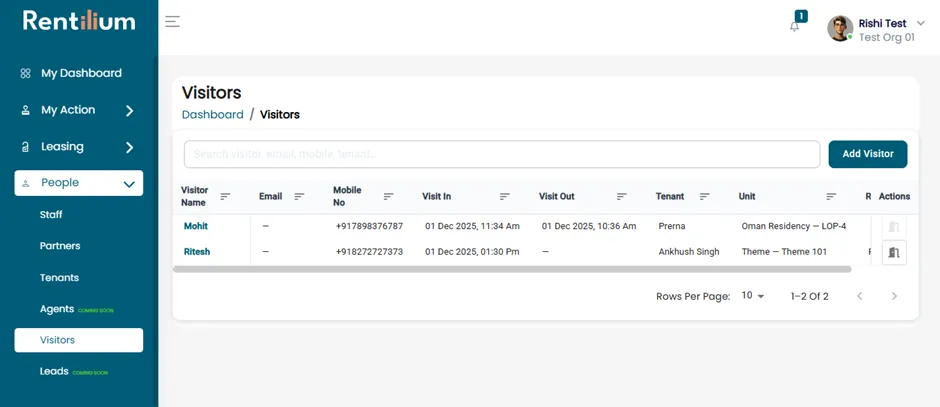Click the Test Org 01 label
Image resolution: width=940 pixels, height=407 pixels.
[887, 37]
